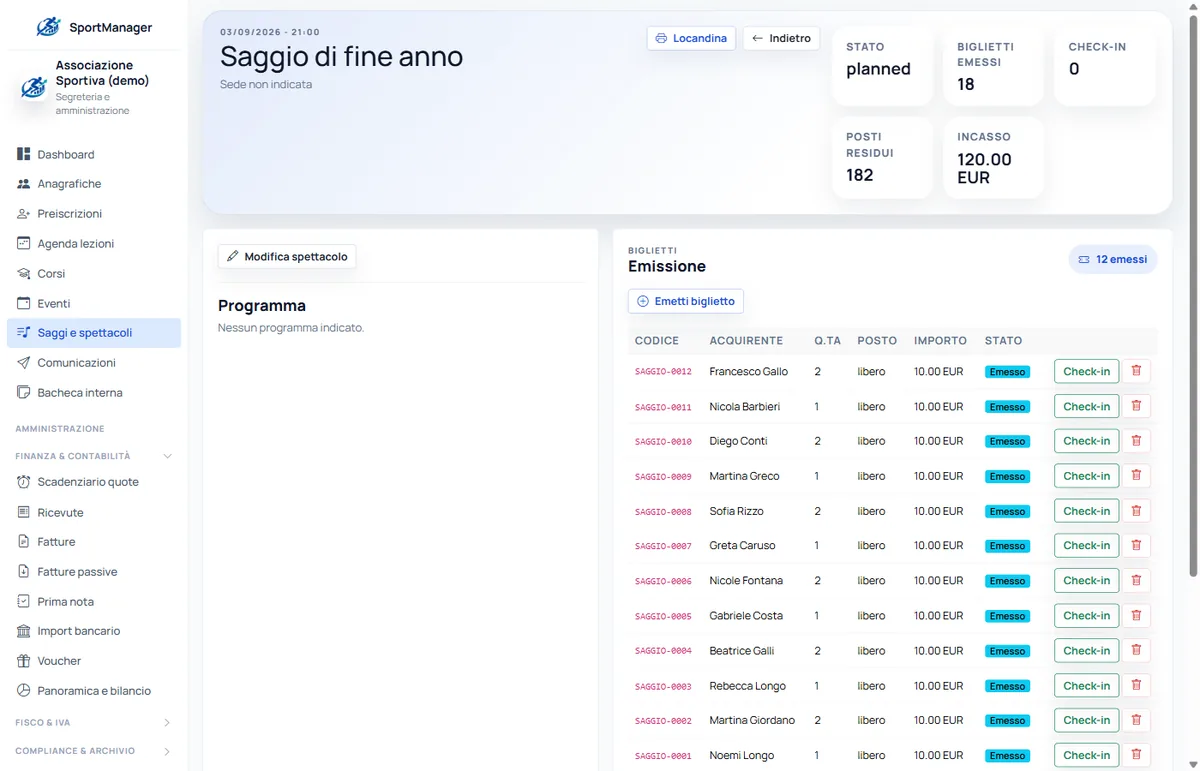Screen dimensions: 1200x771
Task: Check in Martina Giordano
Action: click(x=1086, y=720)
